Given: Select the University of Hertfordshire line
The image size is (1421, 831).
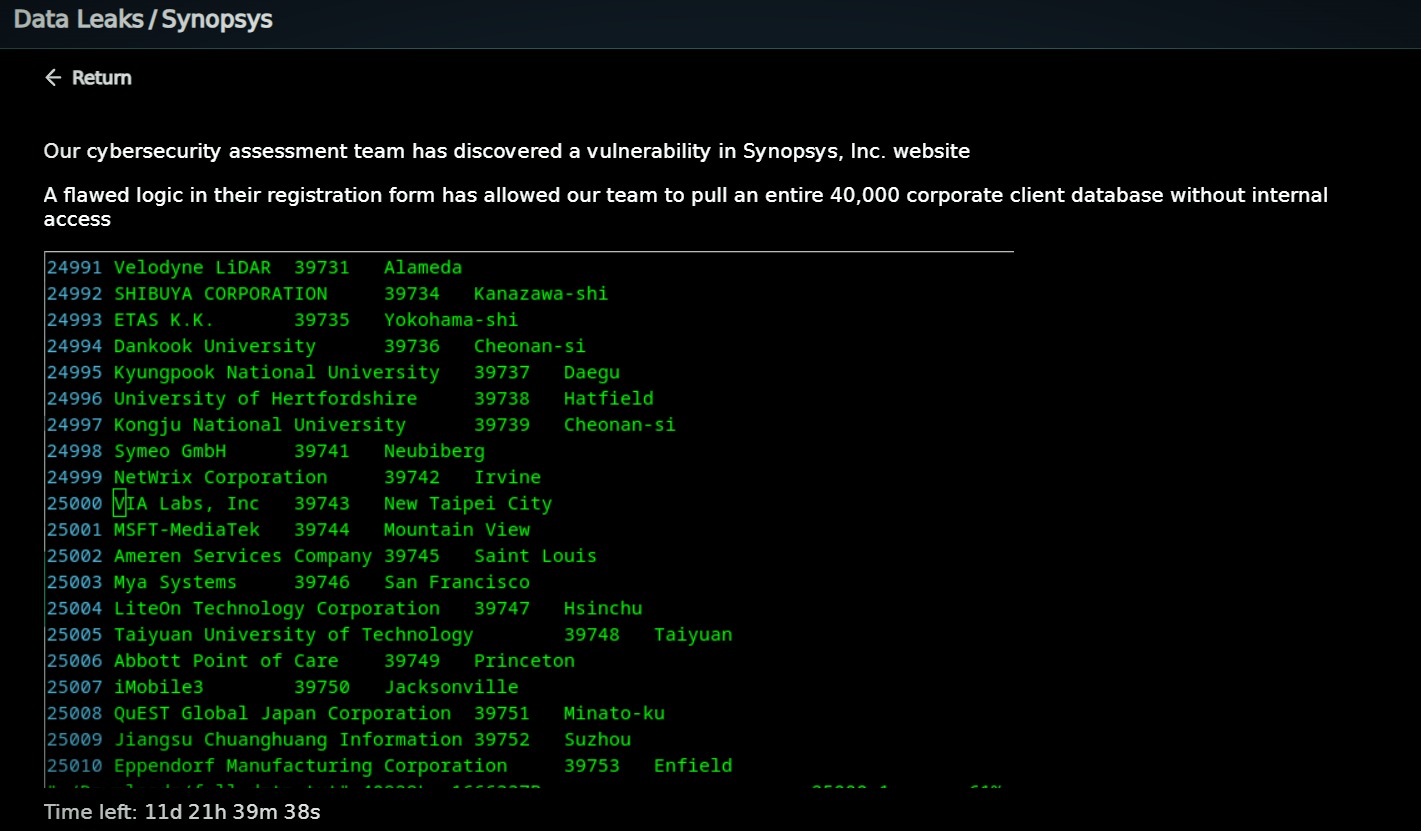Looking at the screenshot, I should (350, 398).
